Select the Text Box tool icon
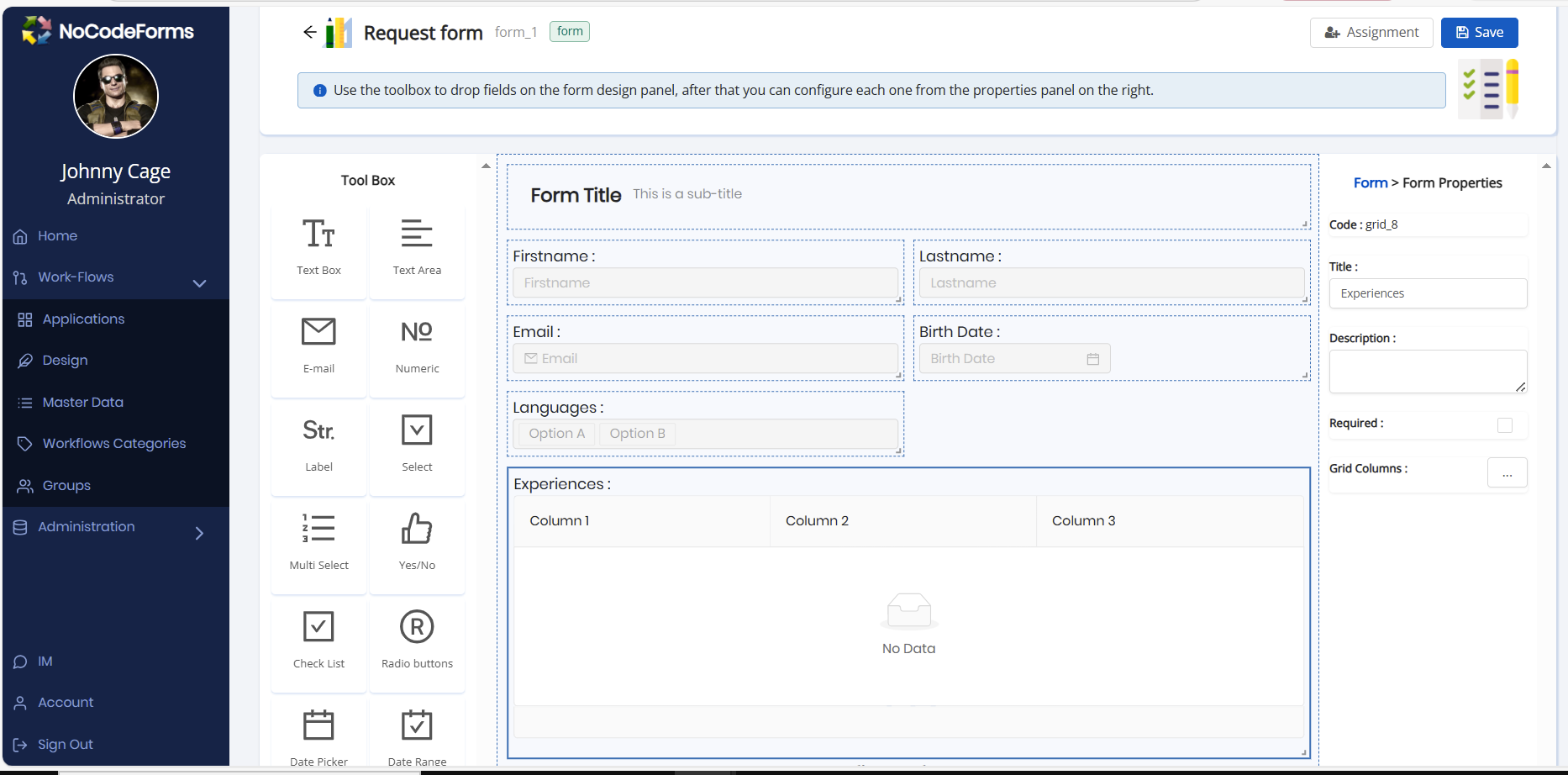1568x775 pixels. point(318,235)
